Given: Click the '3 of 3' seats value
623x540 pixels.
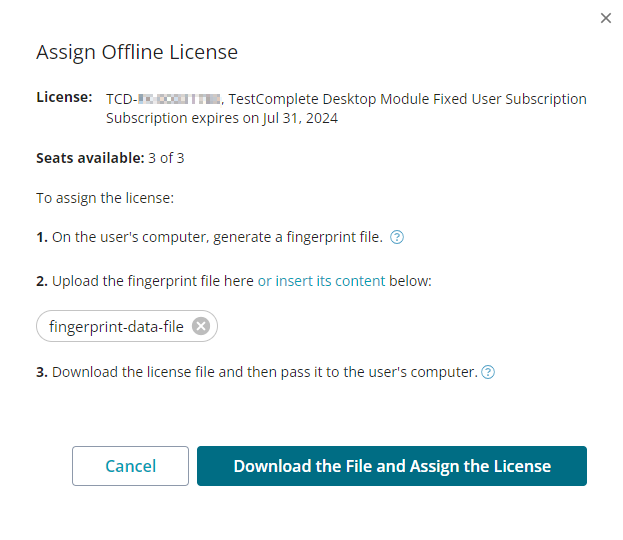Looking at the screenshot, I should 166,158.
